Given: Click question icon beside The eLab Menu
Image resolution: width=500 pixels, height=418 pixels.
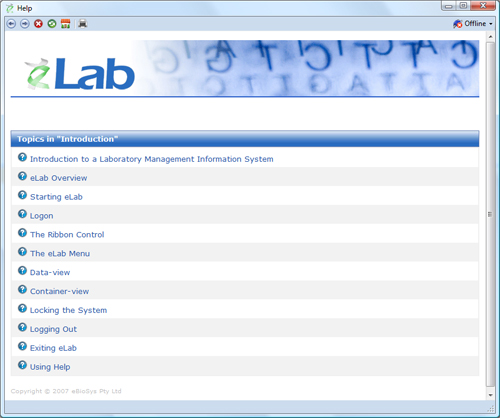Looking at the screenshot, I should 22,251.
